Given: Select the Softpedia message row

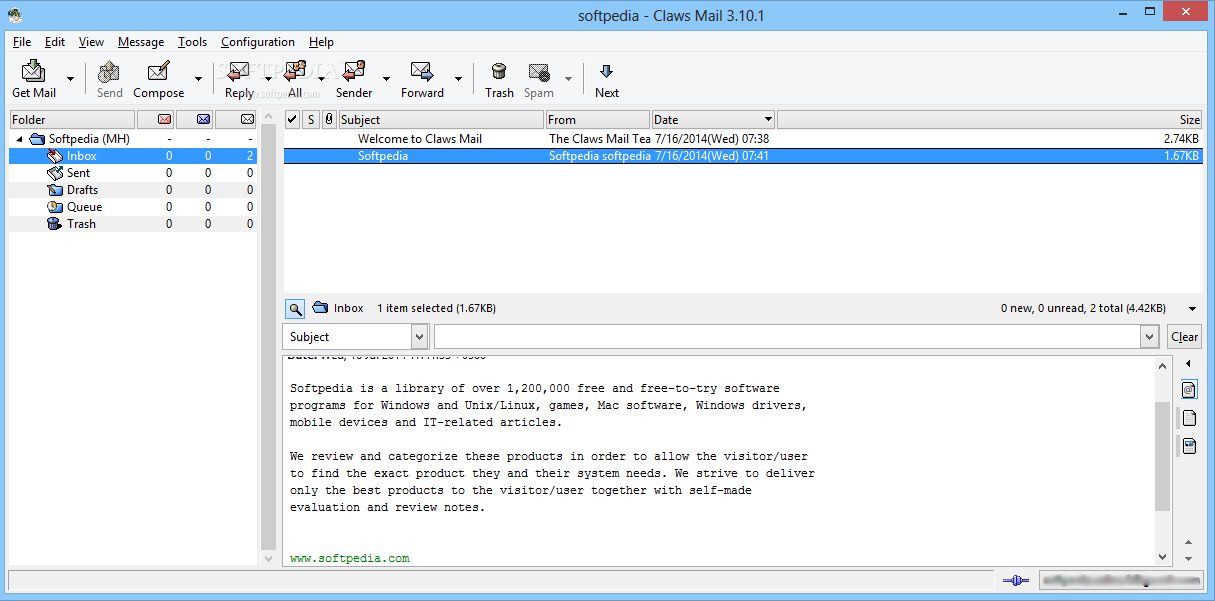Looking at the screenshot, I should [x=743, y=156].
